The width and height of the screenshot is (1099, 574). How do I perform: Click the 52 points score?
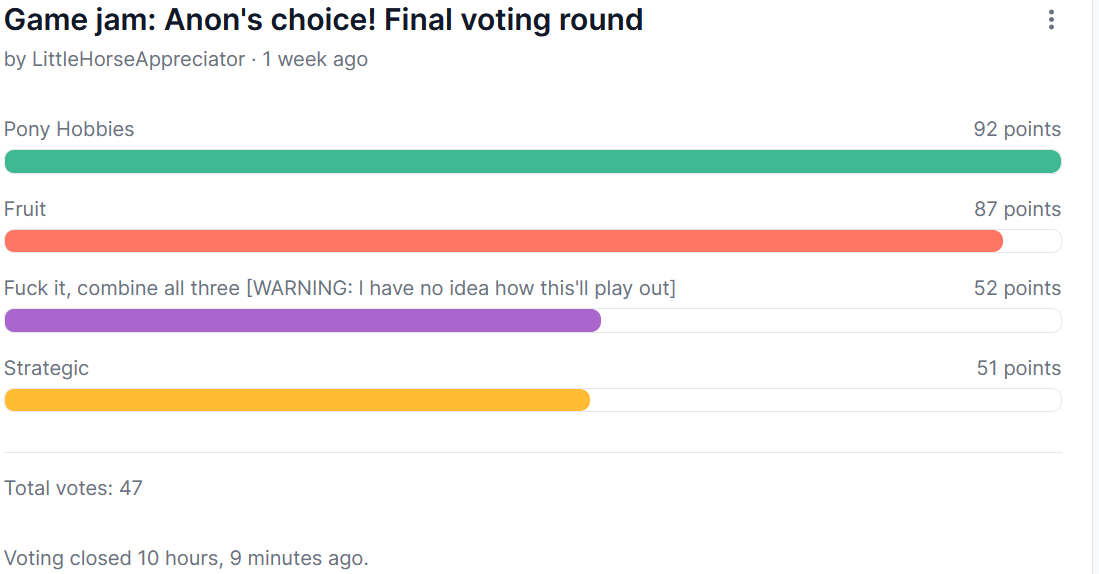click(x=1017, y=288)
